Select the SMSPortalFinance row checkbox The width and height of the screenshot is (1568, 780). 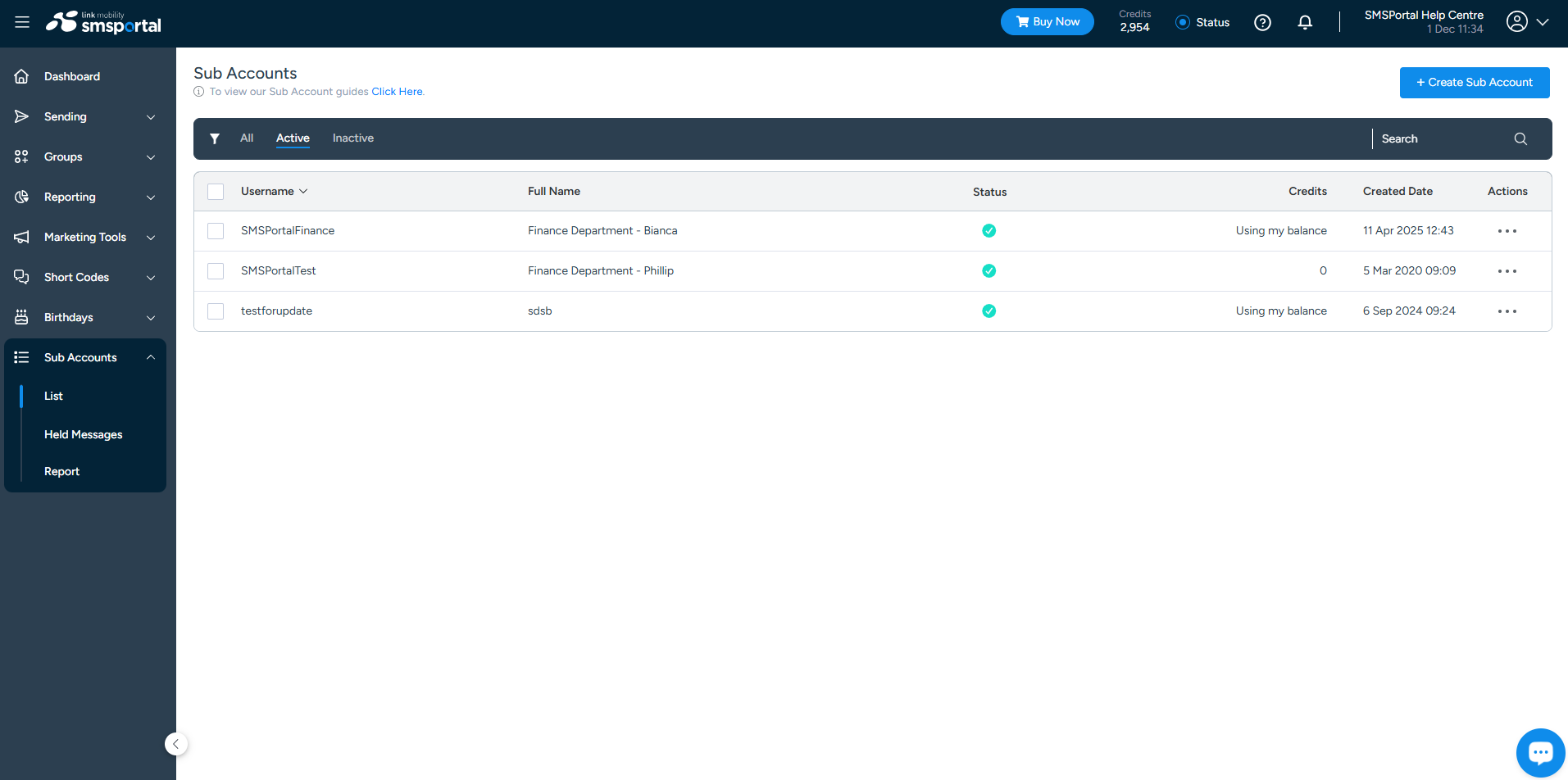tap(216, 231)
